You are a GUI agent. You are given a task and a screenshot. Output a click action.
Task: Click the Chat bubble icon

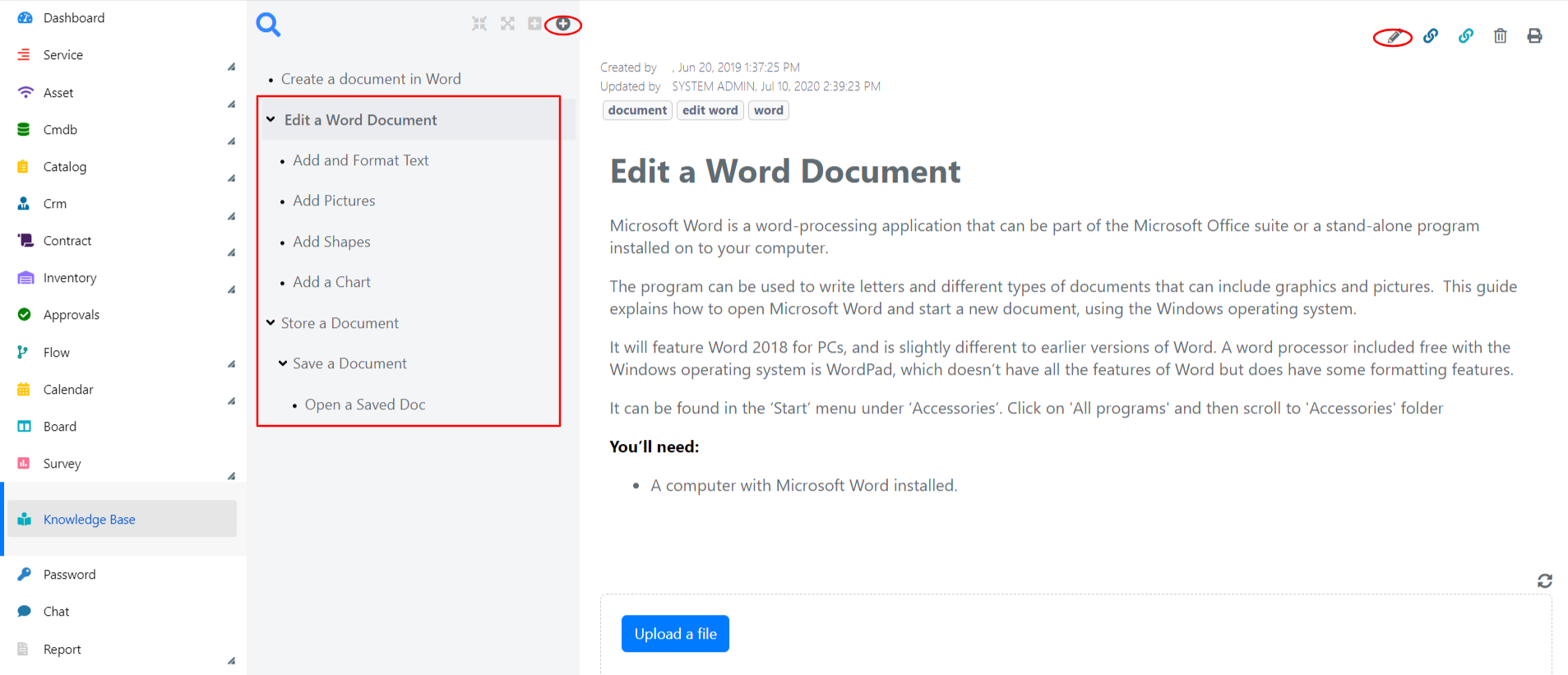(25, 611)
